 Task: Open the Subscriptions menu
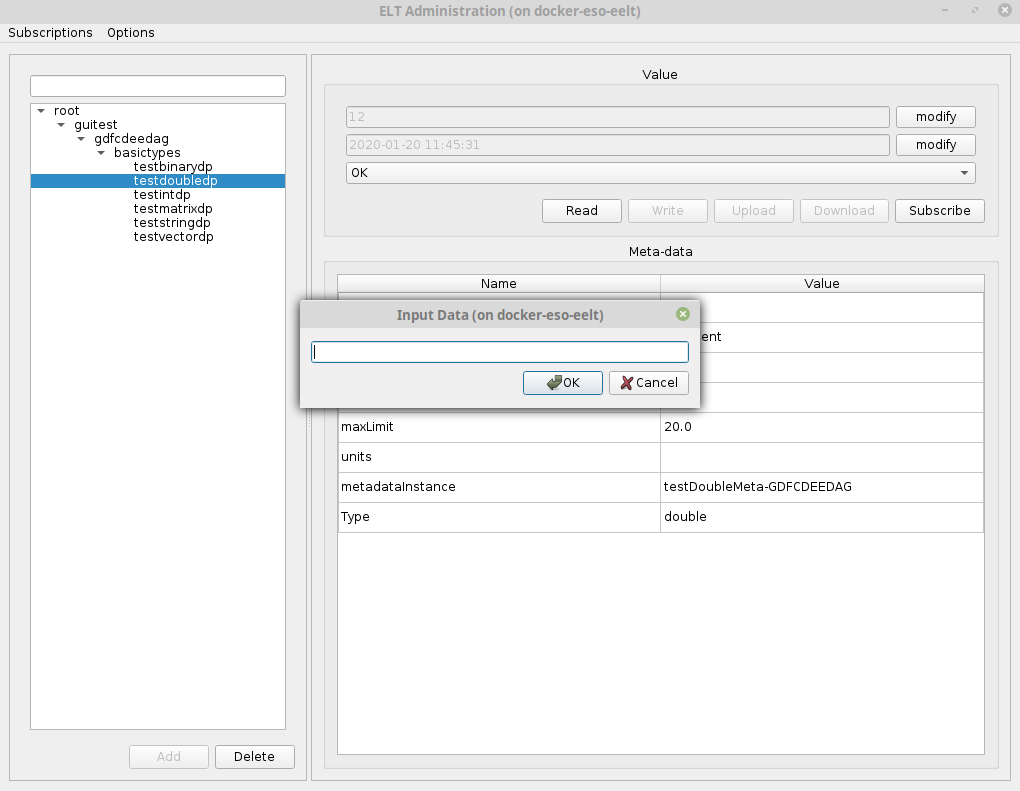[x=50, y=32]
